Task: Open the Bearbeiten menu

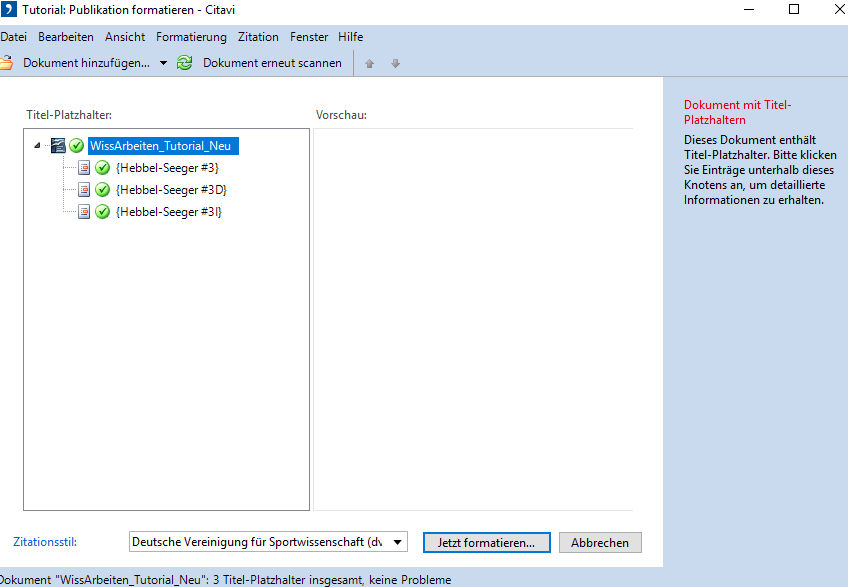Action: pos(66,37)
